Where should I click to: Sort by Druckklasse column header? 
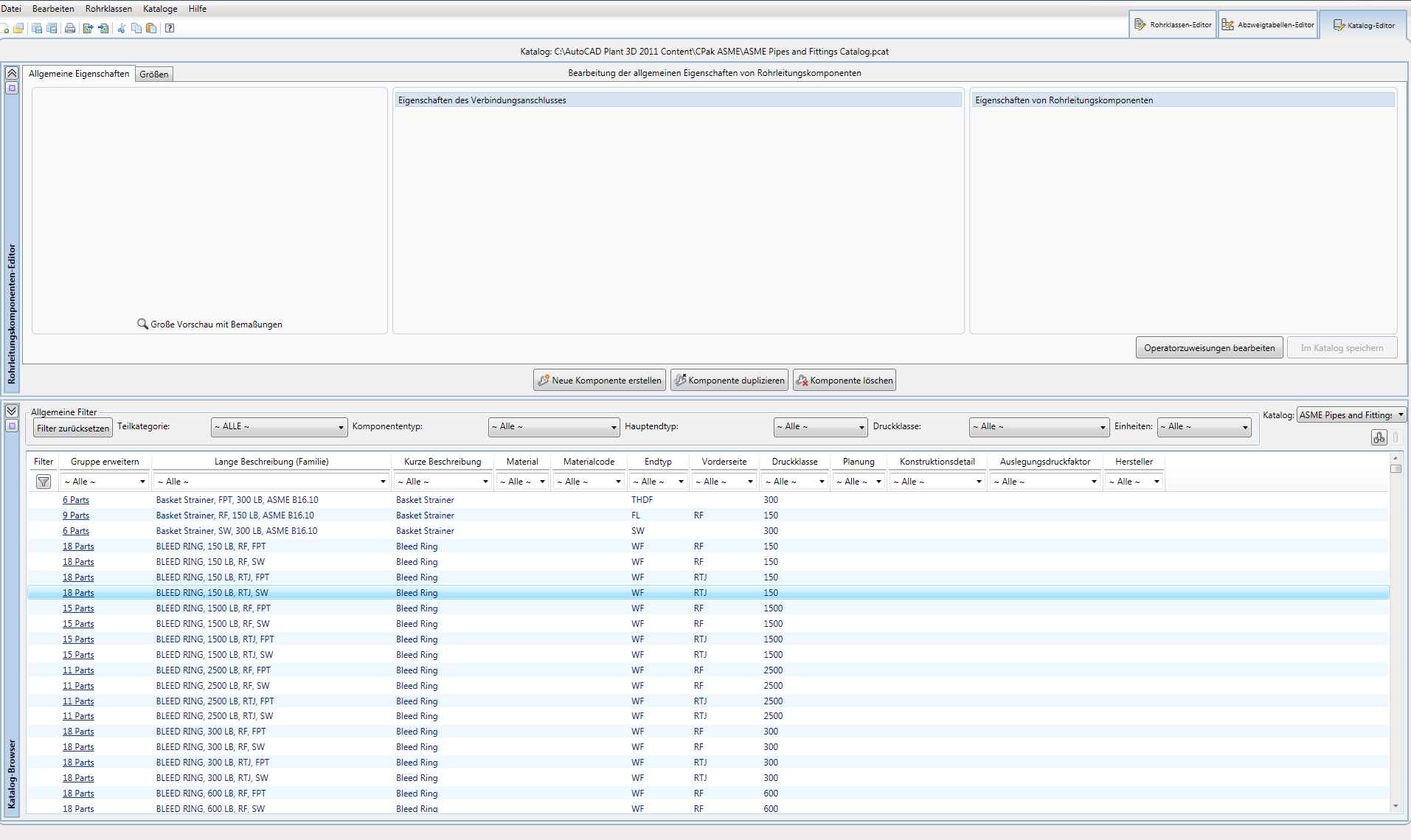pyautogui.click(x=794, y=462)
